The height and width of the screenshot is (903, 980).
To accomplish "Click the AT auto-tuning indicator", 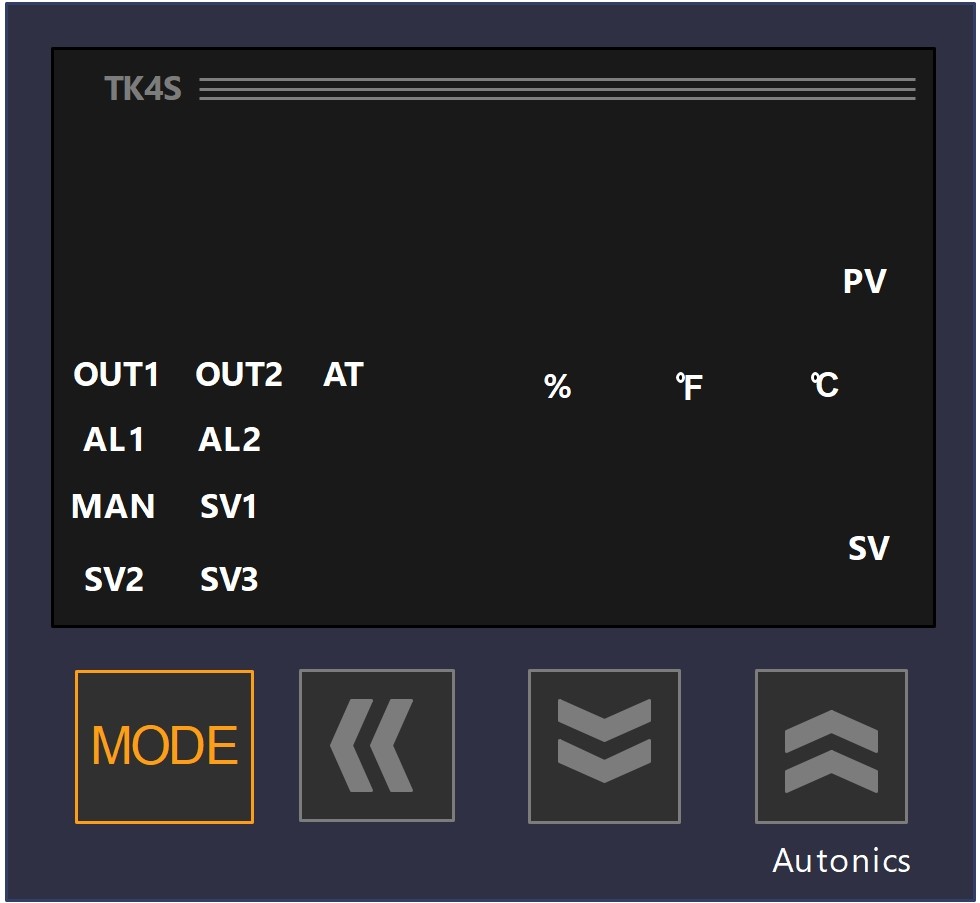I will click(x=343, y=374).
